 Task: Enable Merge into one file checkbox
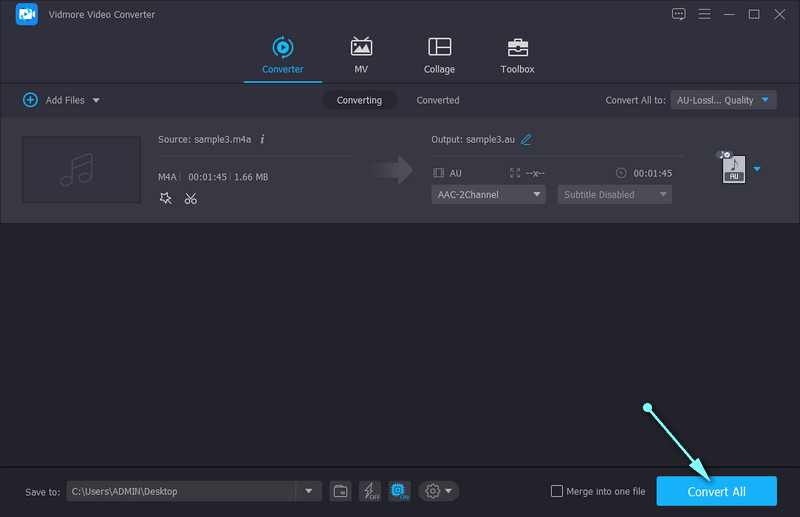[557, 491]
